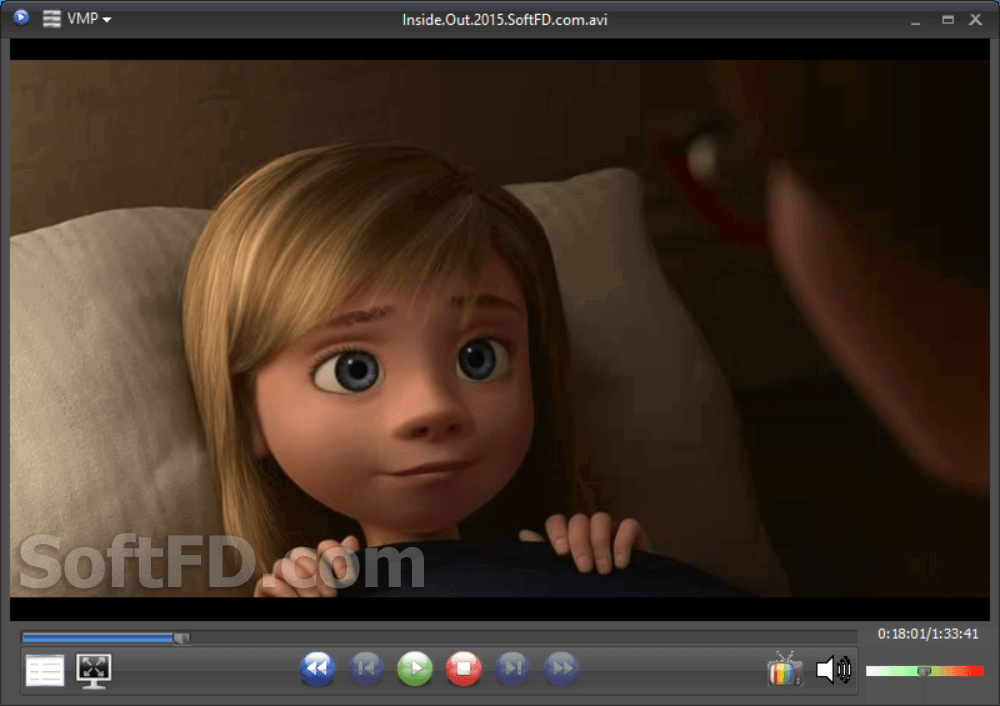Stop playback with red stop button
This screenshot has height=706, width=1000.
pyautogui.click(x=464, y=668)
